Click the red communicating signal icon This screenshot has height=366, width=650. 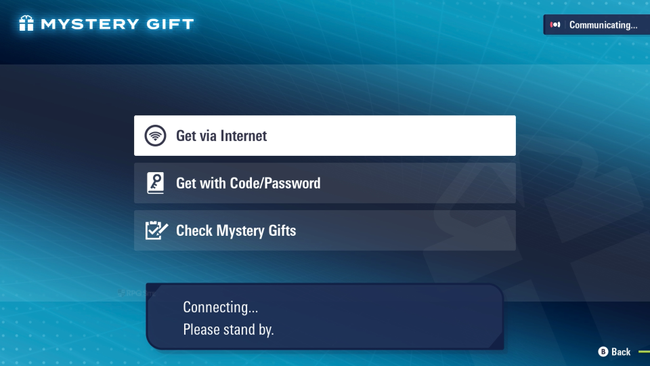click(555, 25)
